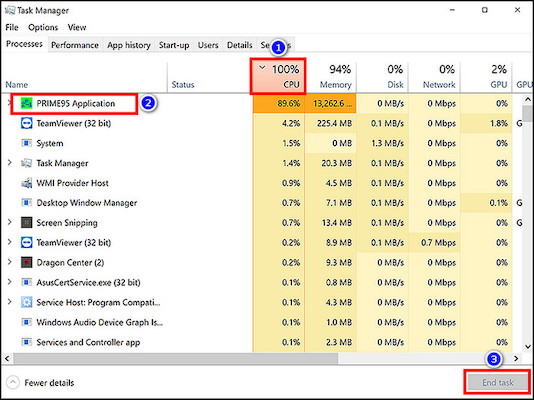Click the Fewer details label

(49, 383)
